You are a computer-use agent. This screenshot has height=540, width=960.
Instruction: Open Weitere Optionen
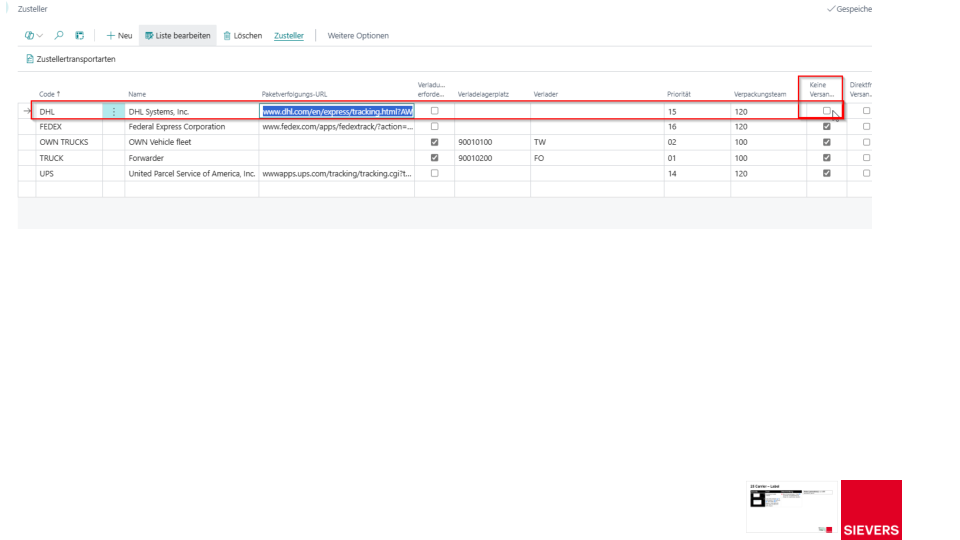click(x=358, y=36)
